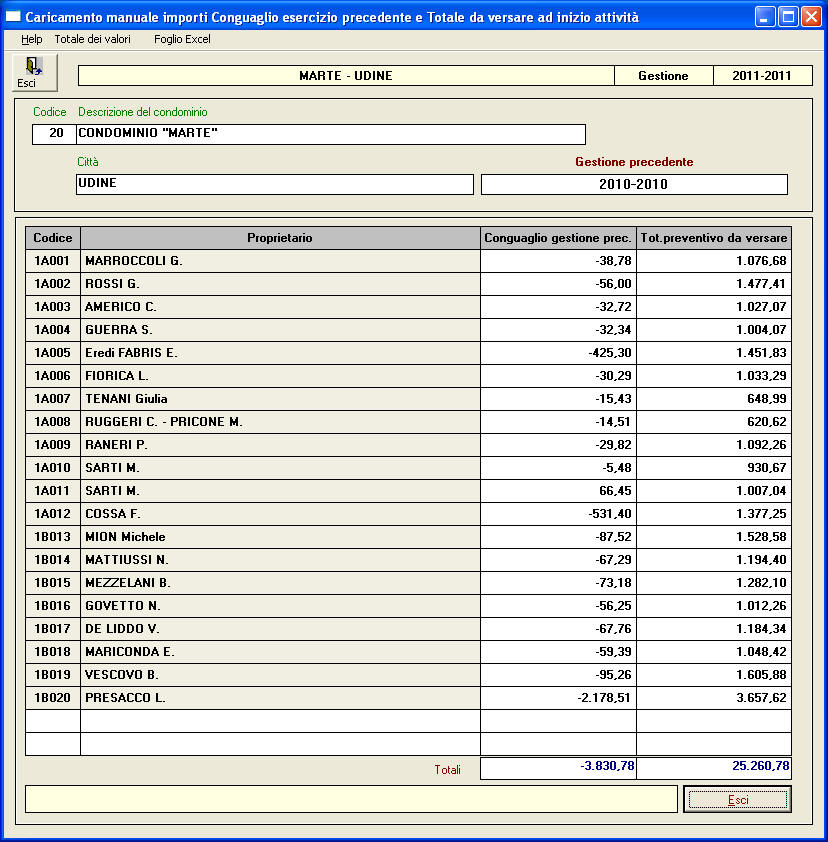Select owner row Eredi FABRIS E.
Screen dimensions: 828x842
tap(280, 353)
